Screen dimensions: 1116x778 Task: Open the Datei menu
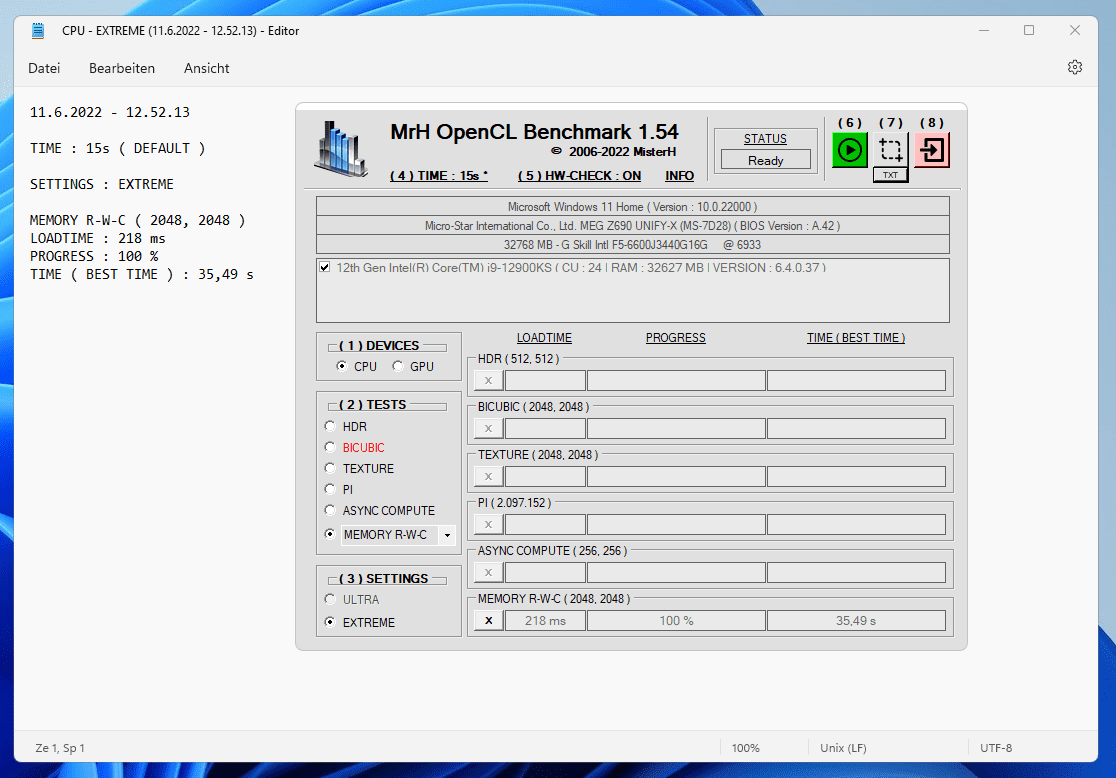click(x=44, y=68)
